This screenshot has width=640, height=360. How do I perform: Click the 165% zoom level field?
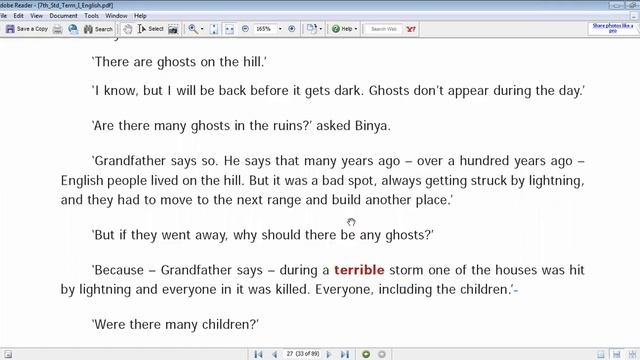[x=264, y=29]
